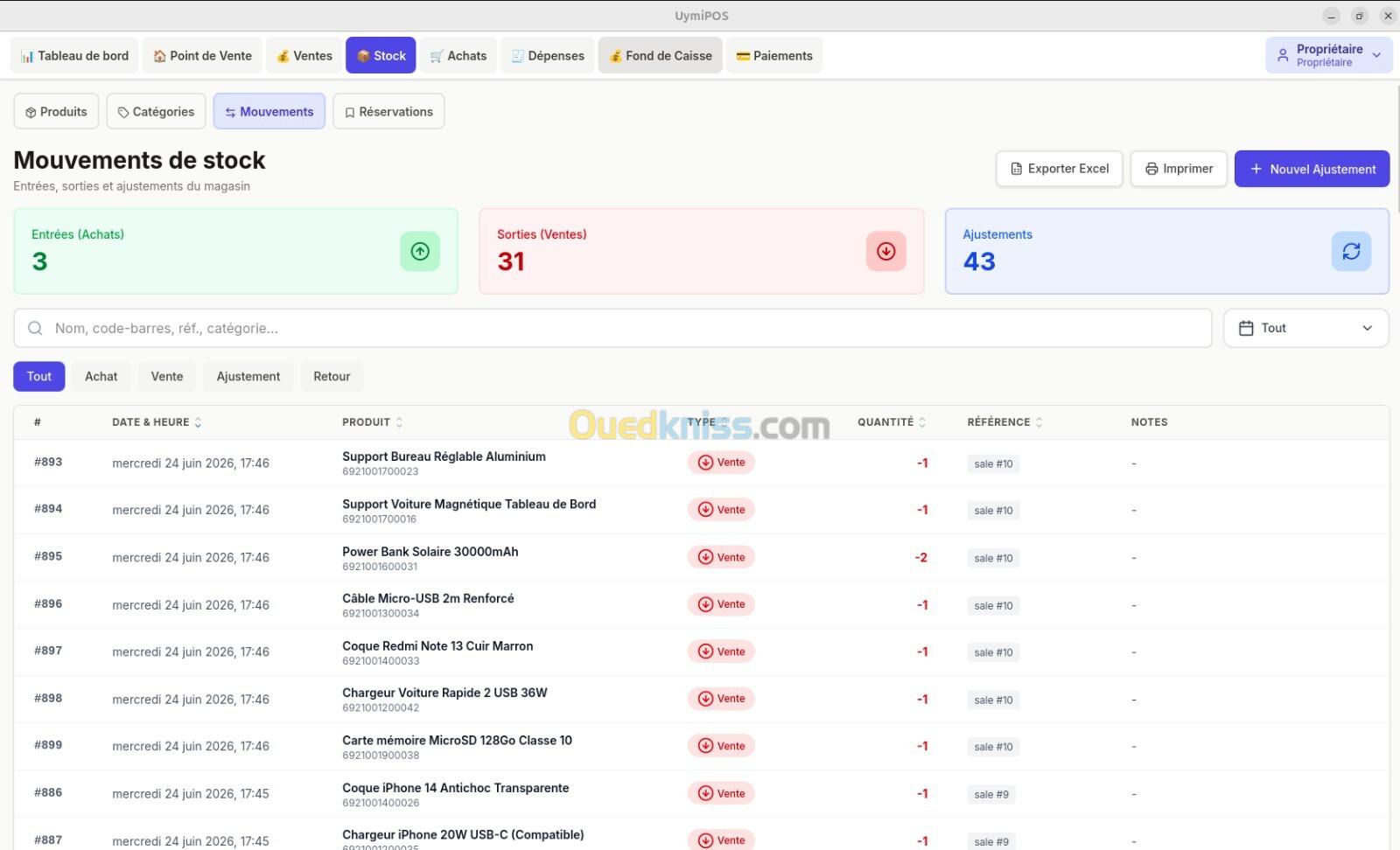Image resolution: width=1400 pixels, height=850 pixels.
Task: Open the Dépenses tab
Action: point(548,55)
